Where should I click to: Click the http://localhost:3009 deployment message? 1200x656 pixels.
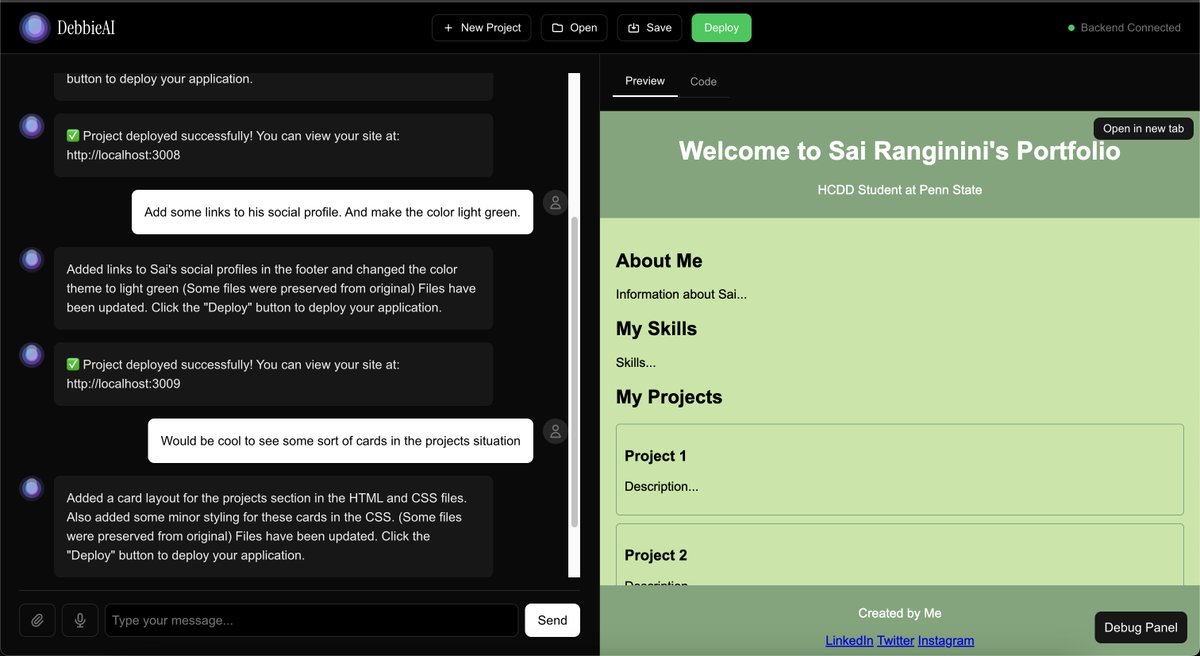coord(273,374)
